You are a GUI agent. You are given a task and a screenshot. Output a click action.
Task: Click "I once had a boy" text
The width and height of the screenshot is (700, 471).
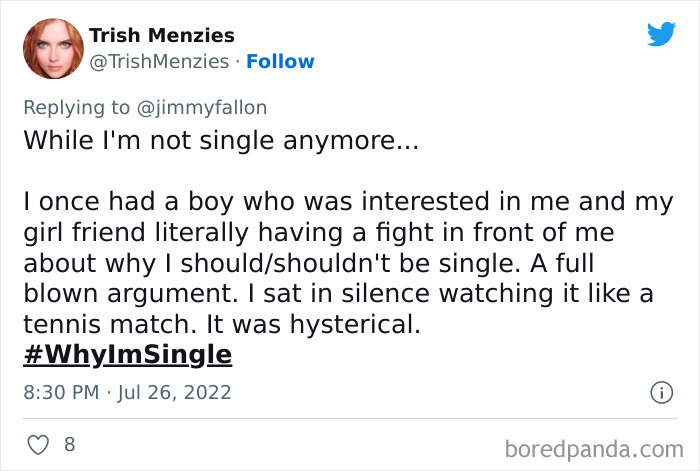point(103,202)
